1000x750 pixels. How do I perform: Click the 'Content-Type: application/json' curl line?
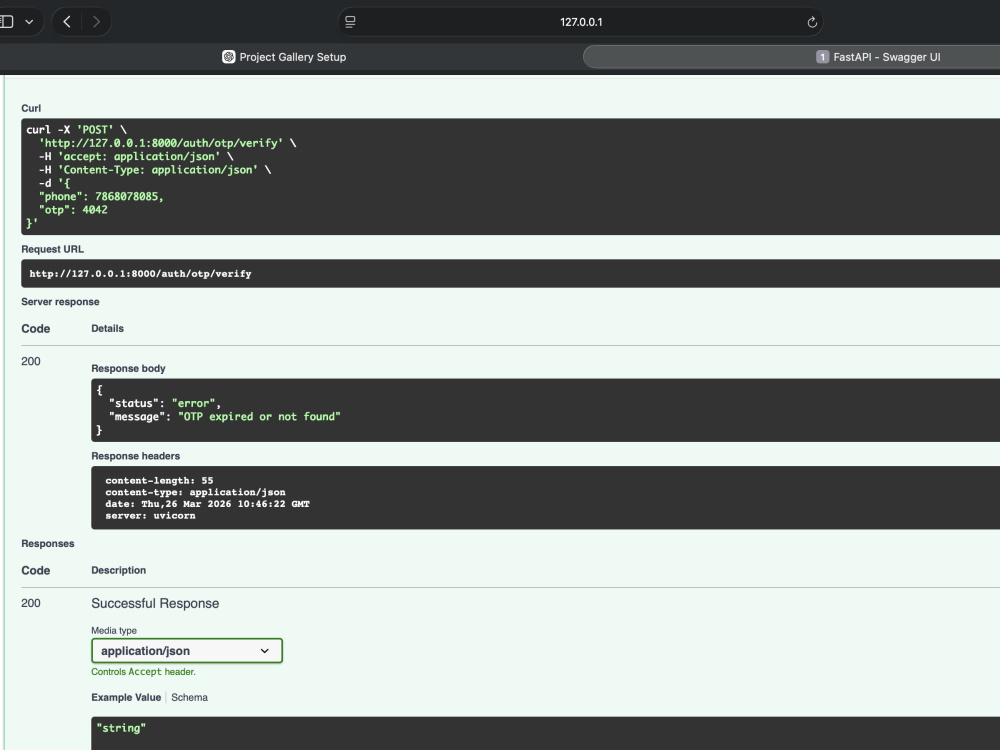(155, 170)
